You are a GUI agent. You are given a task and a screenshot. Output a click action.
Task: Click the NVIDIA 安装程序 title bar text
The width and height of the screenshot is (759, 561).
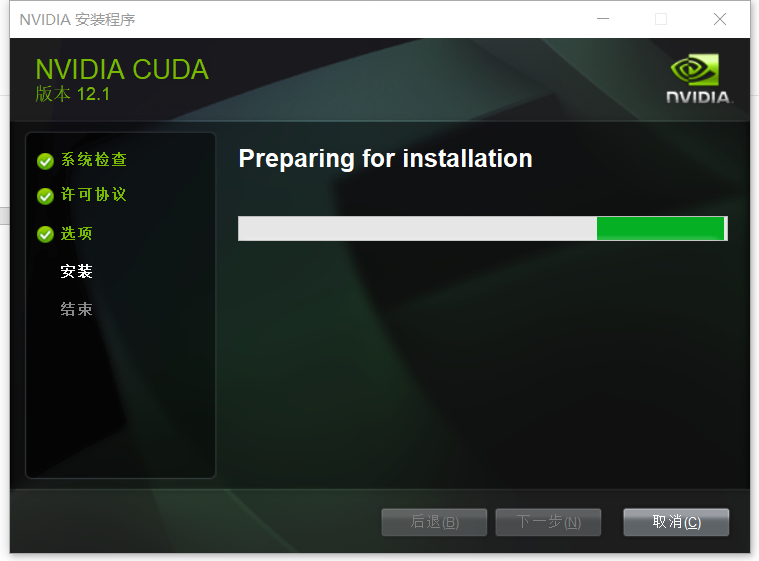(x=77, y=19)
